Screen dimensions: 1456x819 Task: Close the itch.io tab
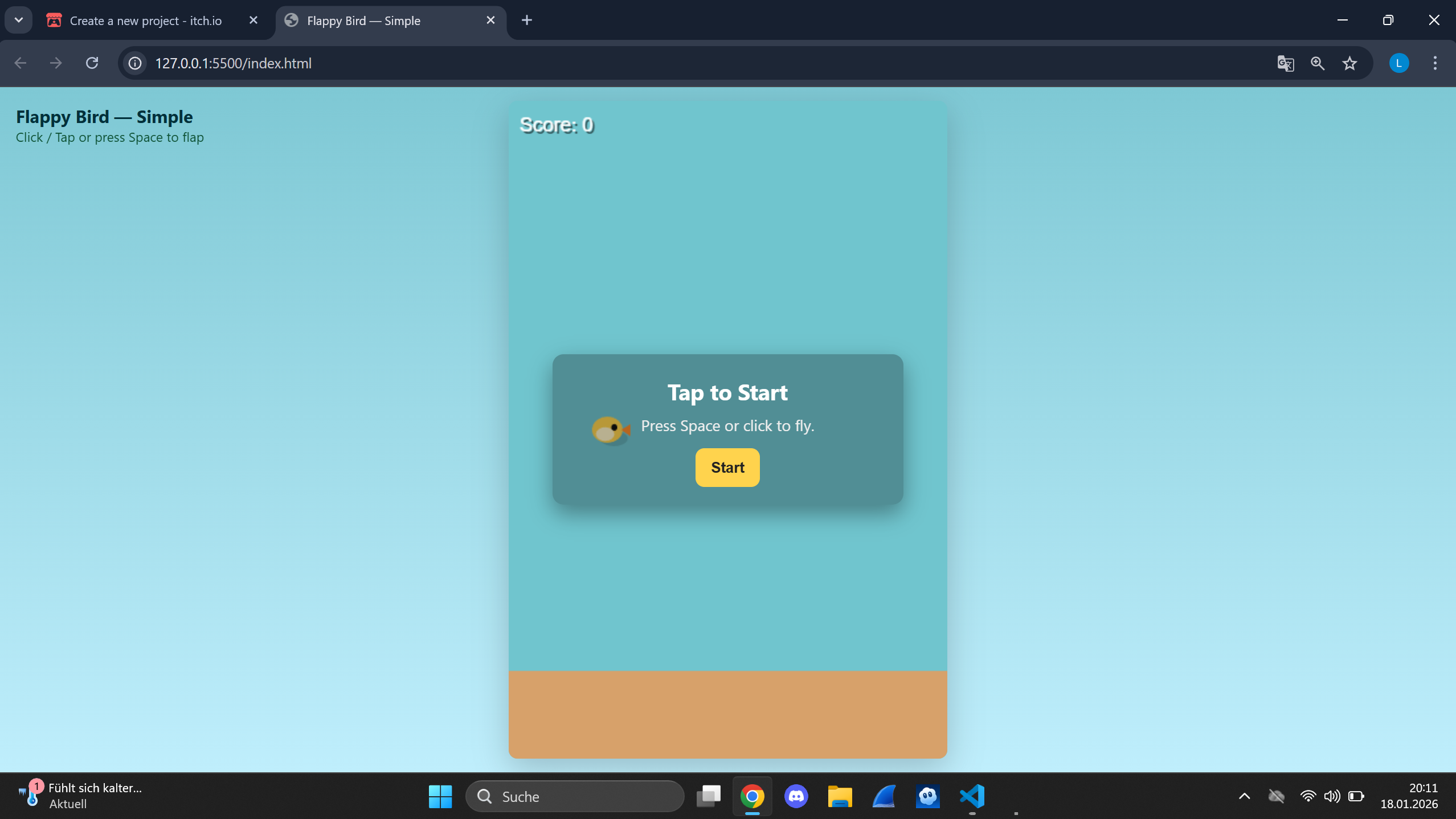coord(253,21)
